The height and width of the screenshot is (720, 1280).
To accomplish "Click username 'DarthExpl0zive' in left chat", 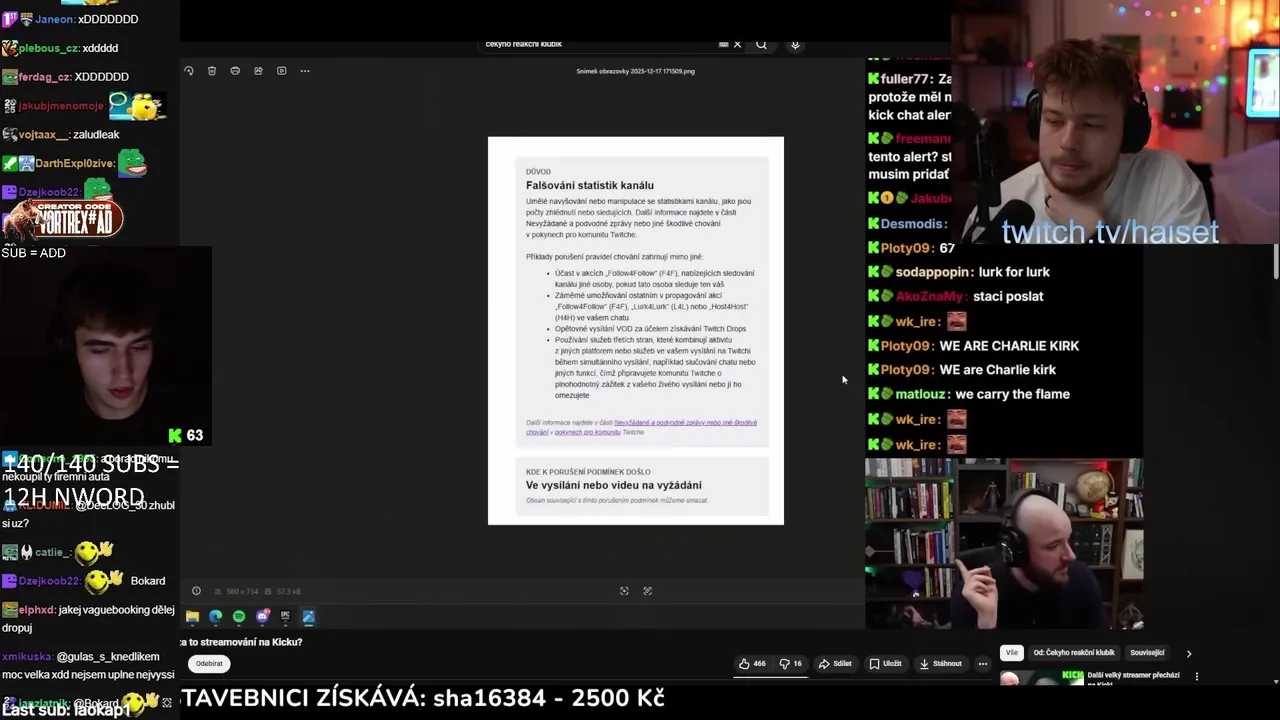I will 75,164.
